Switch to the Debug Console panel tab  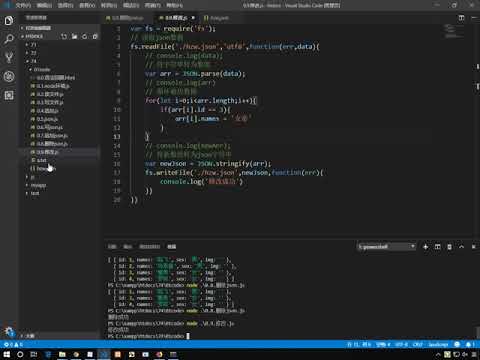point(150,247)
